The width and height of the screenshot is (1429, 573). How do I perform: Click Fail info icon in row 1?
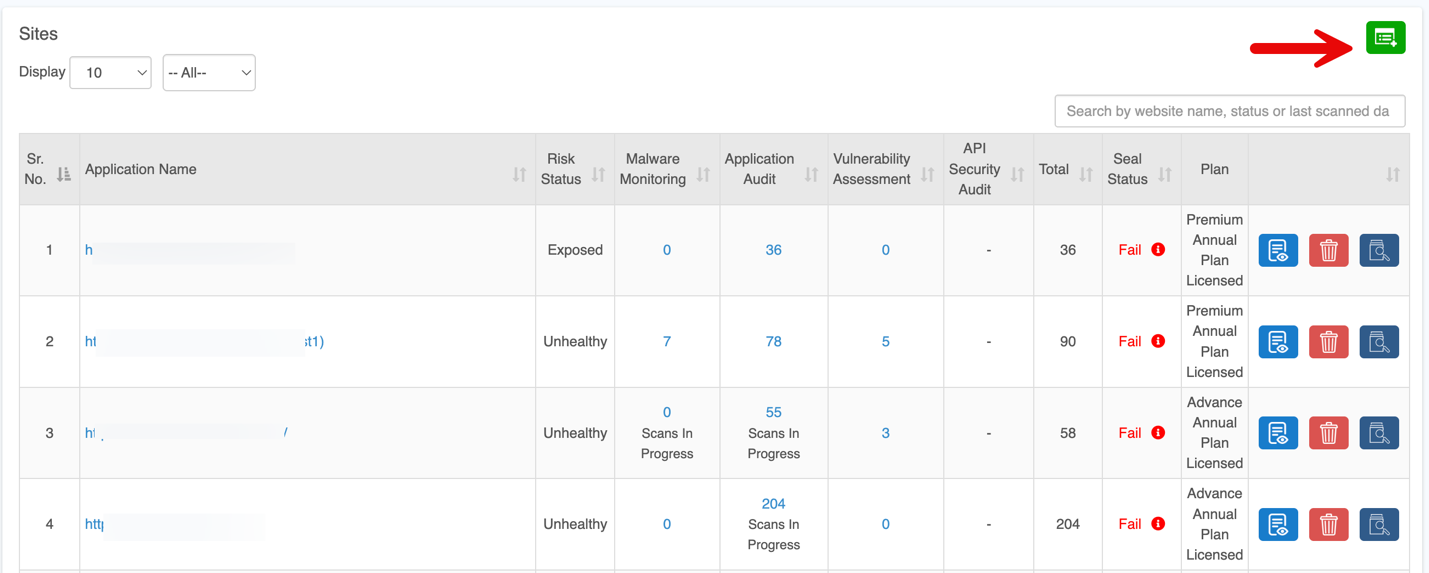pos(1158,250)
